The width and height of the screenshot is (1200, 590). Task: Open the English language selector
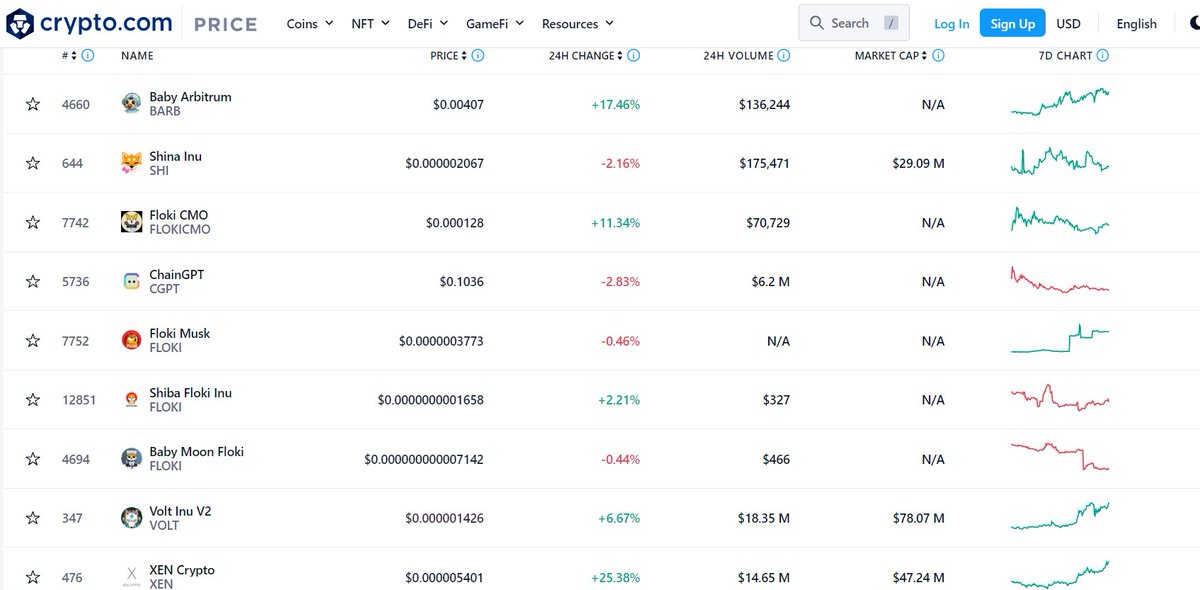pos(1136,23)
